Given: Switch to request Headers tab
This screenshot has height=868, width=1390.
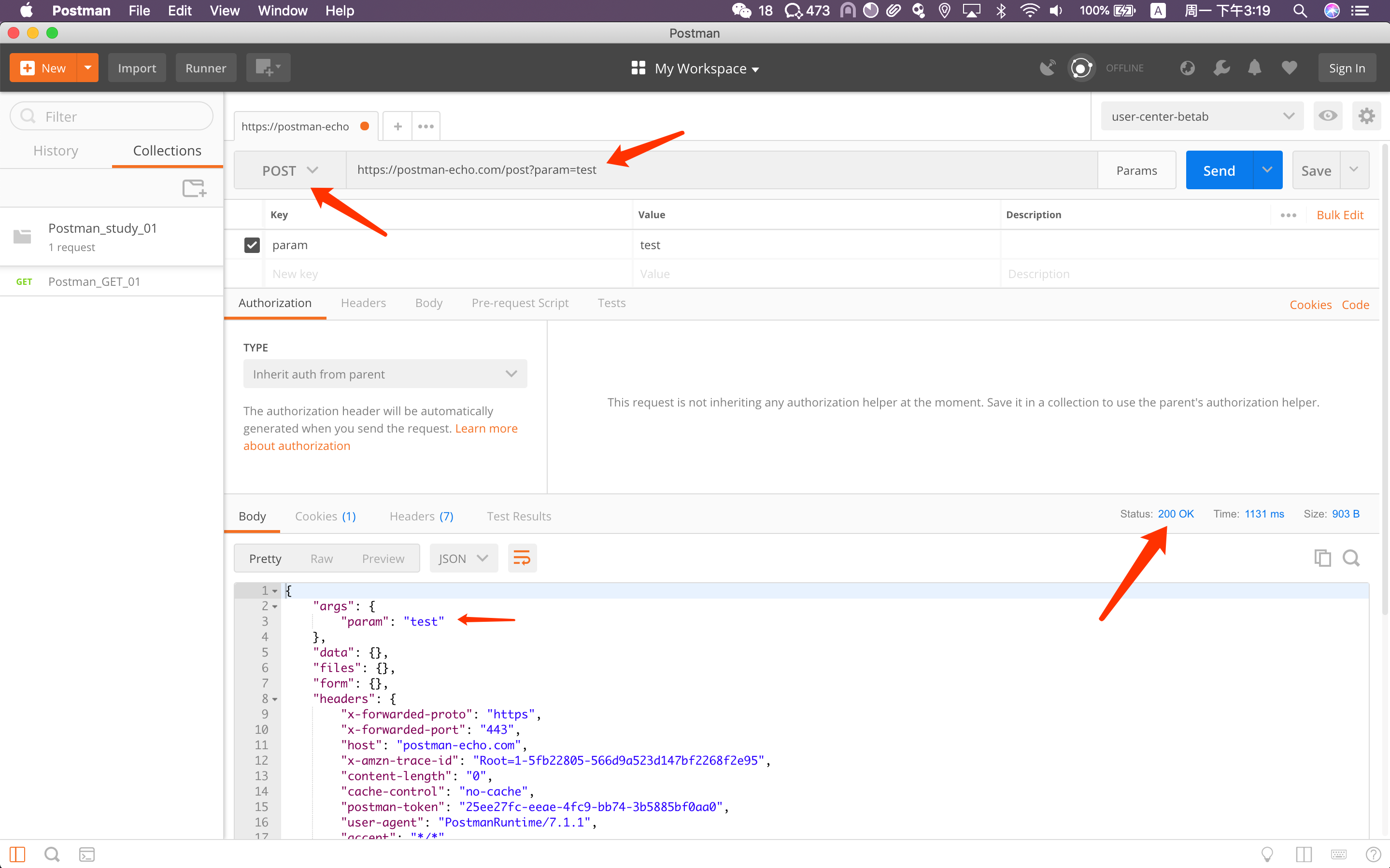Looking at the screenshot, I should pyautogui.click(x=363, y=303).
